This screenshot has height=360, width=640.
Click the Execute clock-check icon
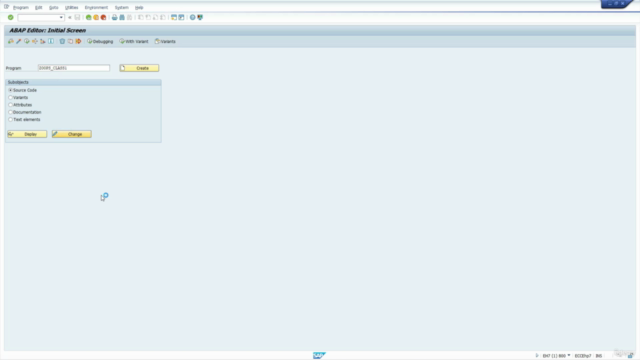[x=27, y=41]
